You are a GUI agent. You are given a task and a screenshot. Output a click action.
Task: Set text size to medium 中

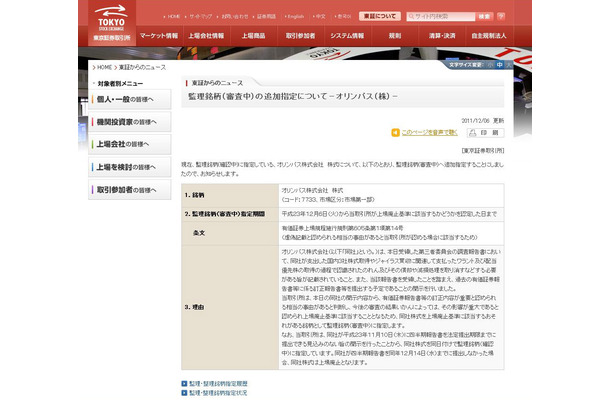[500, 65]
